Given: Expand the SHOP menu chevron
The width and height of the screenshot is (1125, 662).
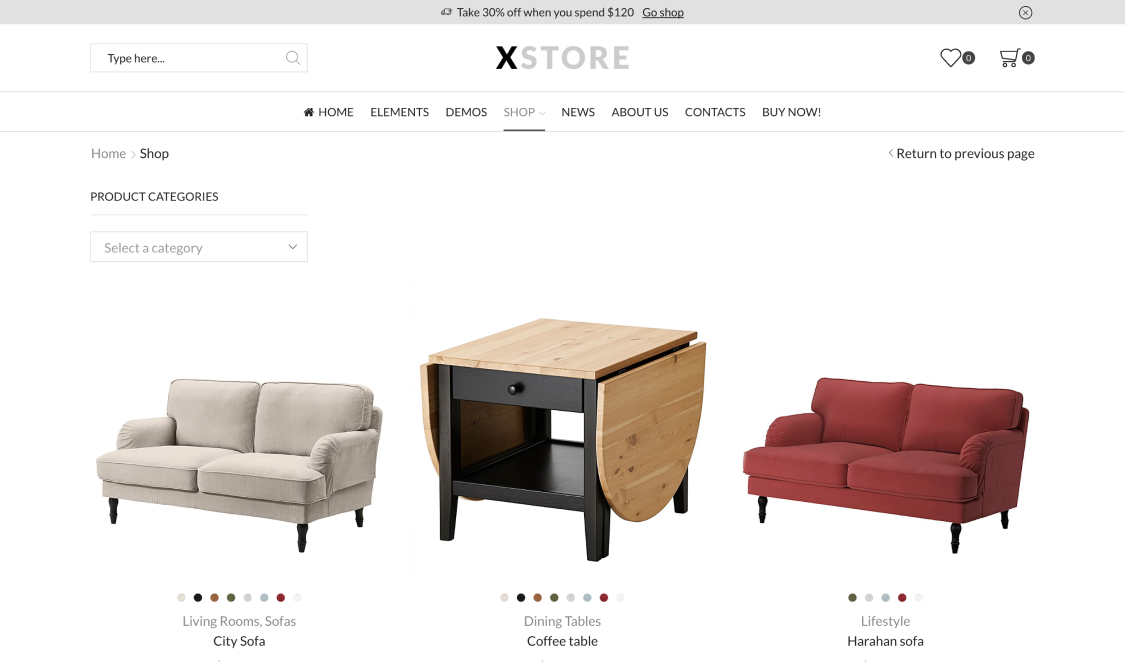Looking at the screenshot, I should [542, 113].
